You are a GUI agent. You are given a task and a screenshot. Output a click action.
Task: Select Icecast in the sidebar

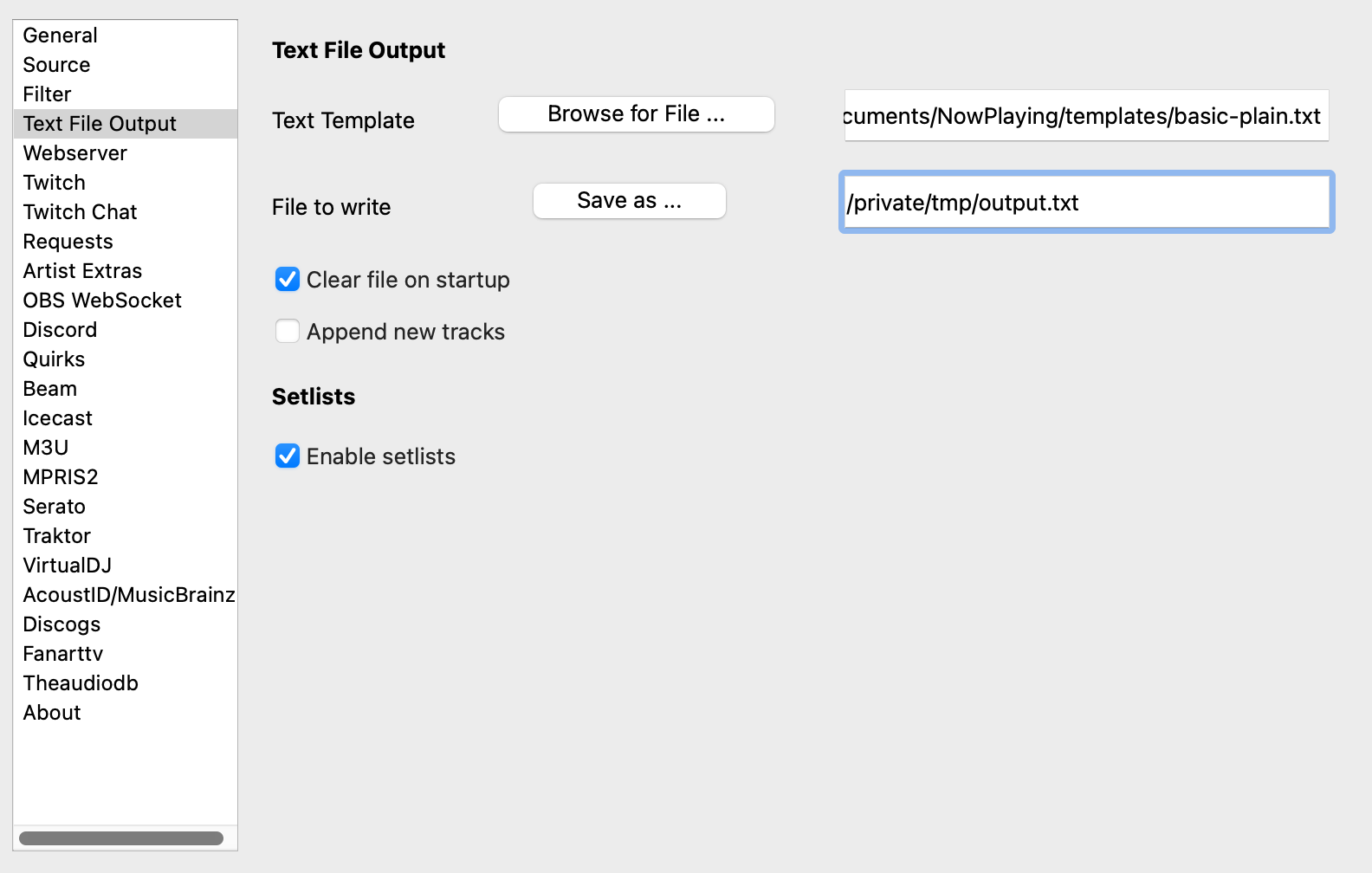click(x=57, y=418)
